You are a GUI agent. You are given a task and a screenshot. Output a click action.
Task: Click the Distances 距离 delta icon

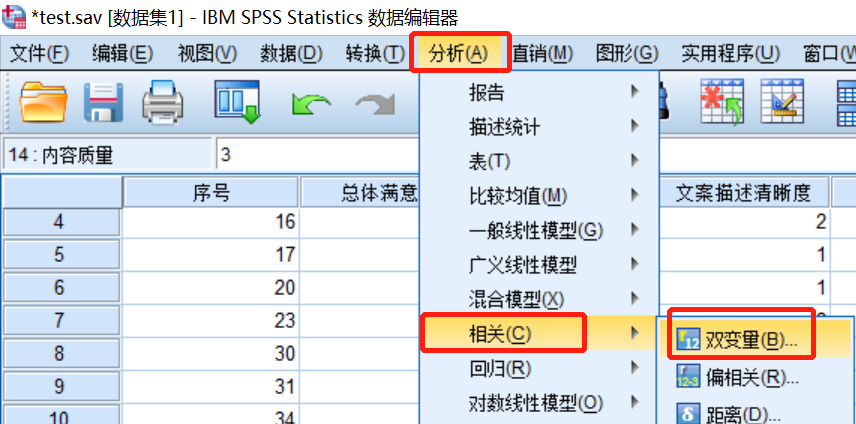click(x=687, y=413)
